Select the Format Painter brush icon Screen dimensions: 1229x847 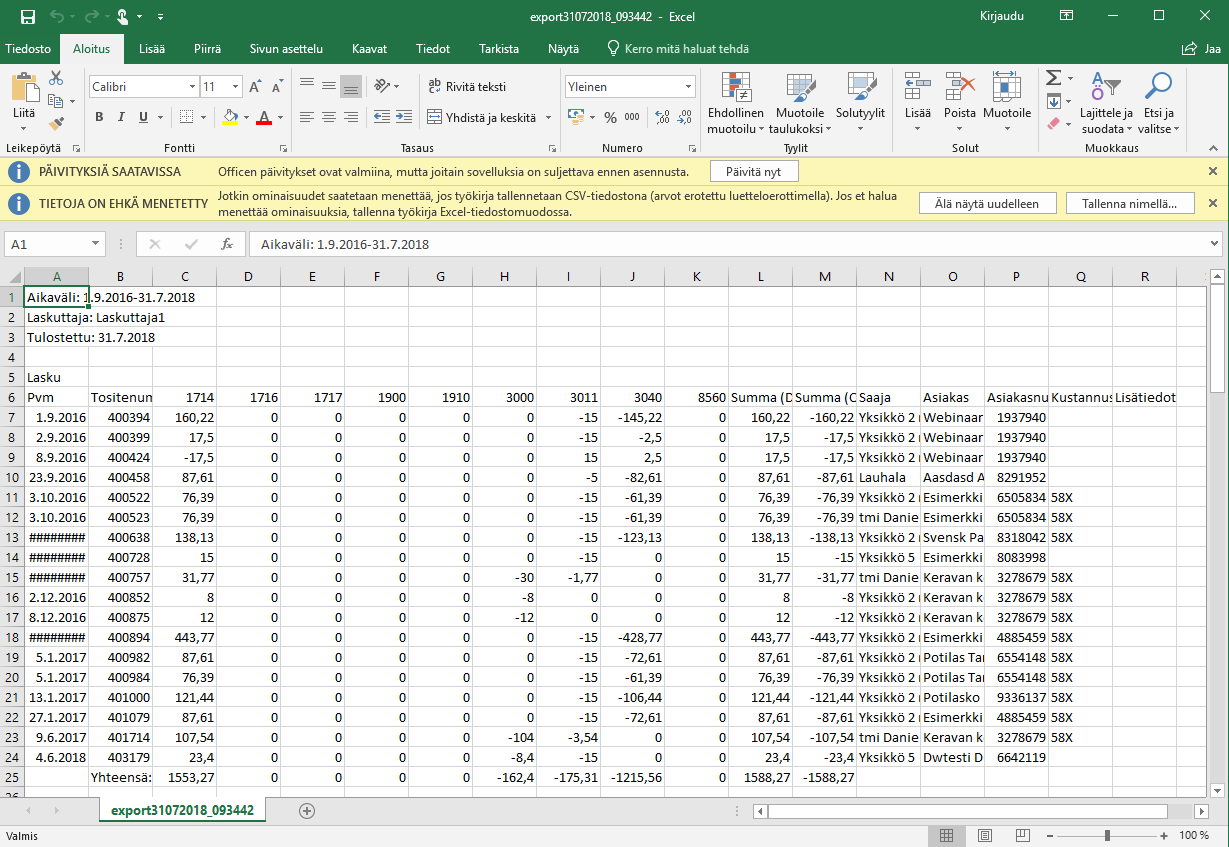[56, 124]
